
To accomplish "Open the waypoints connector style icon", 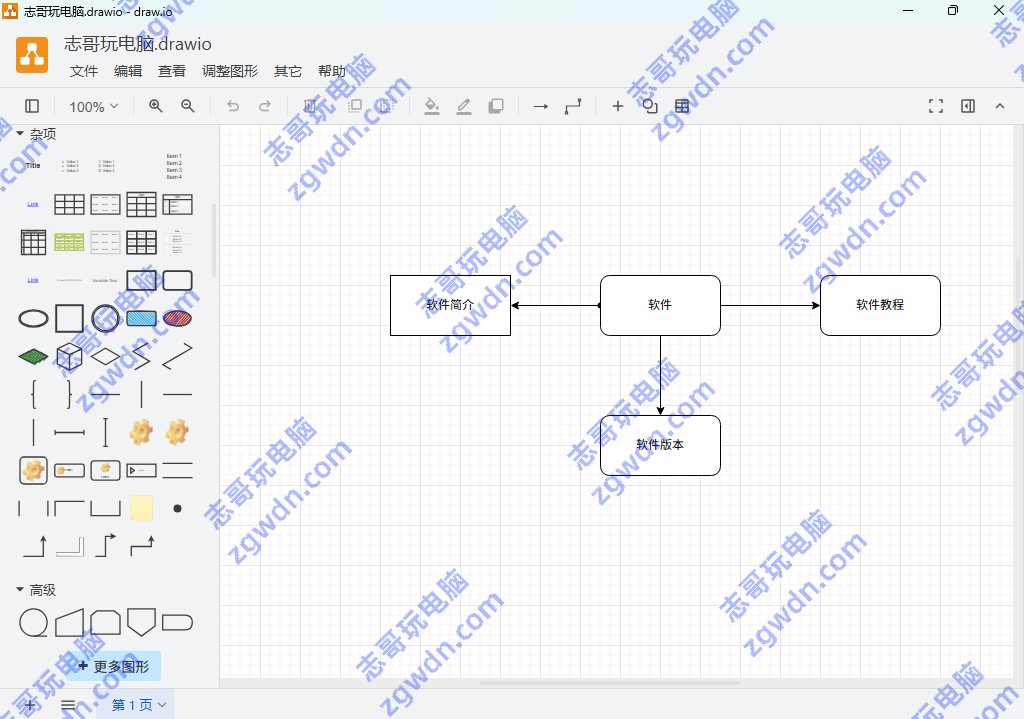I will click(572, 106).
